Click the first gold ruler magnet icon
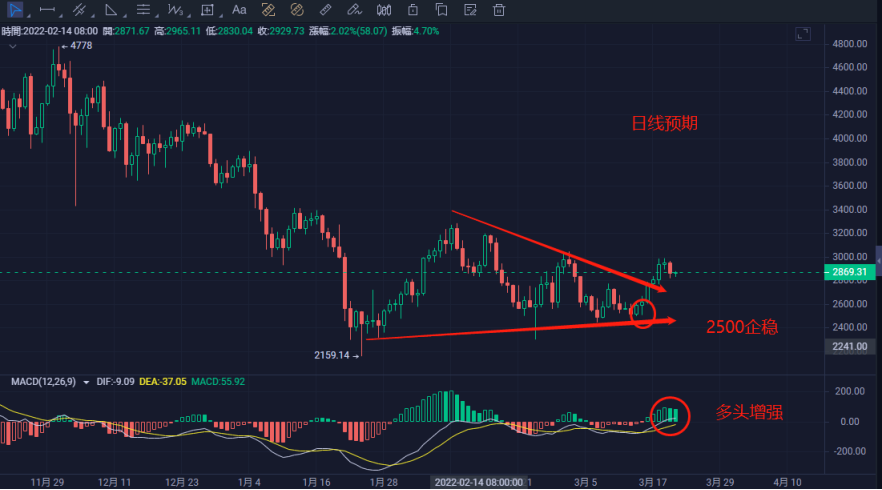 coord(268,10)
